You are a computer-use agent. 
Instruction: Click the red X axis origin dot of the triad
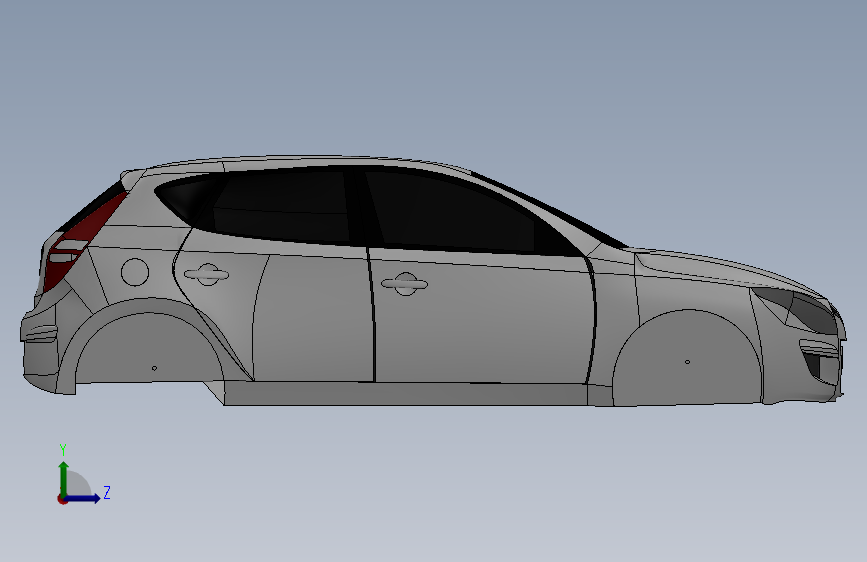[x=62, y=499]
